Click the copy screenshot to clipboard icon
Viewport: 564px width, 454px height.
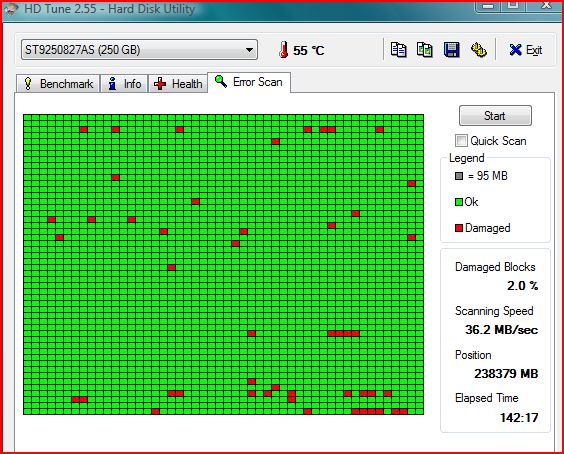click(425, 50)
